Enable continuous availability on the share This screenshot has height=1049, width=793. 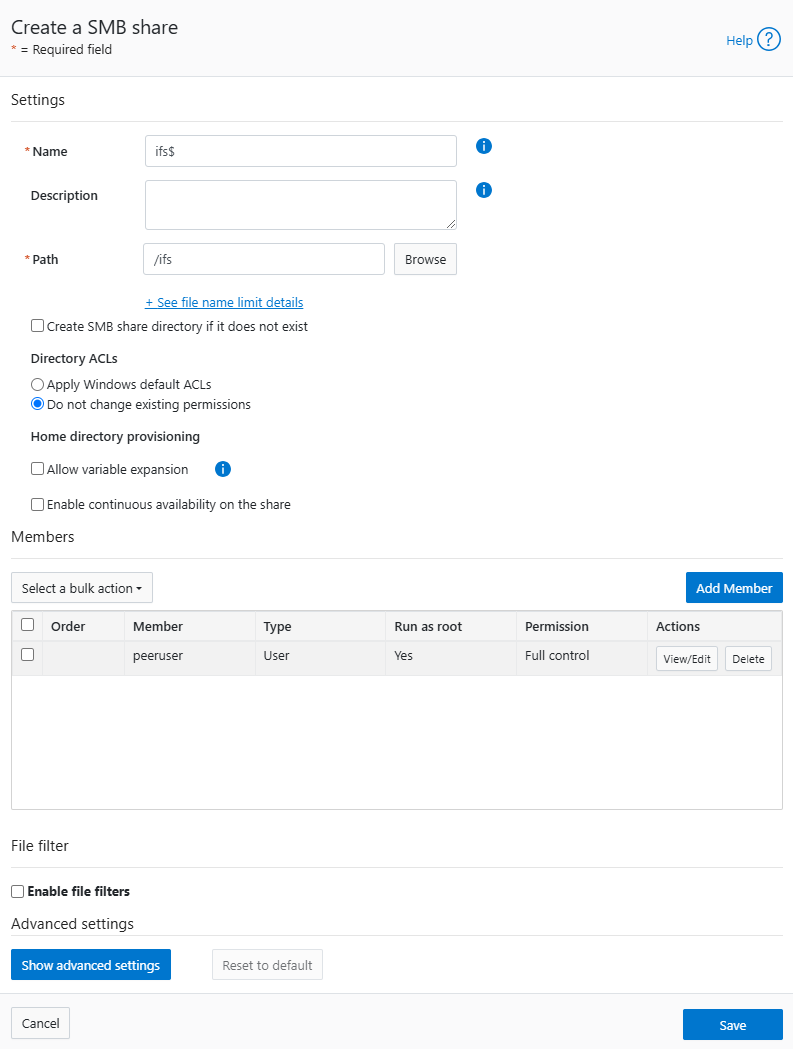point(37,504)
